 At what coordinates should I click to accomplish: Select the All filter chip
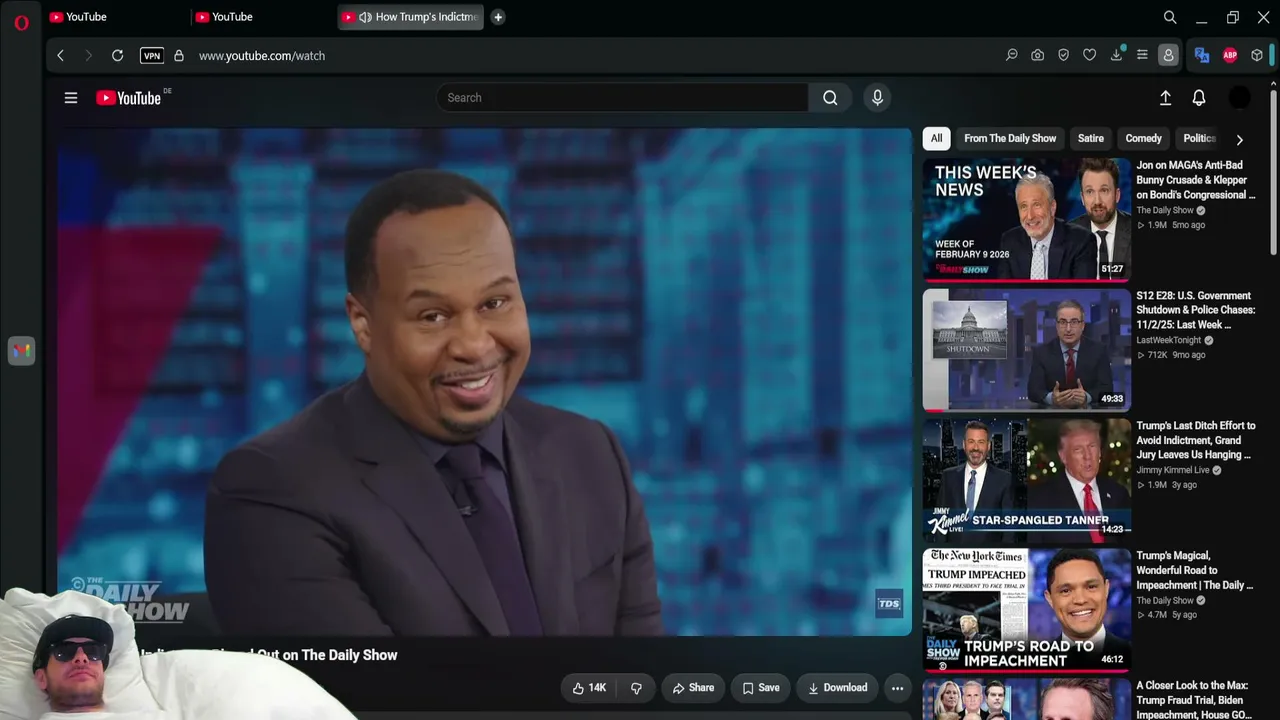pos(936,138)
